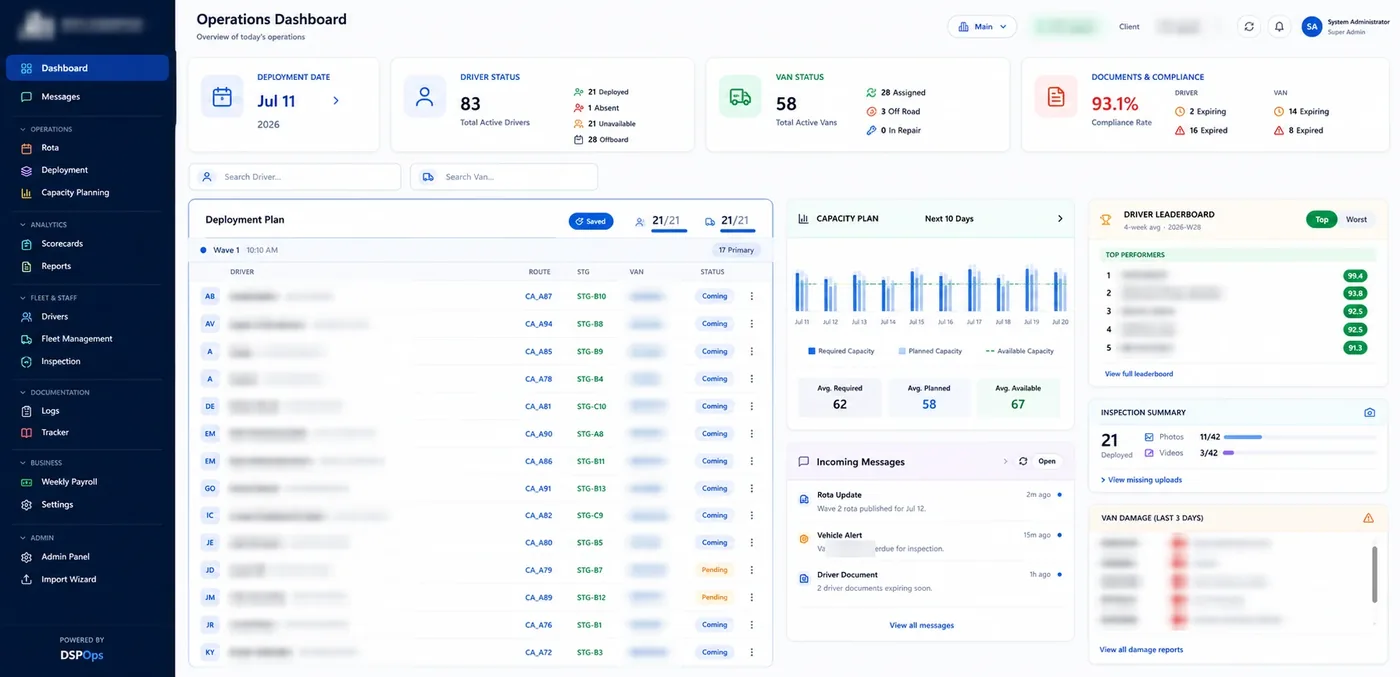Click View missing uploads link

click(1142, 480)
